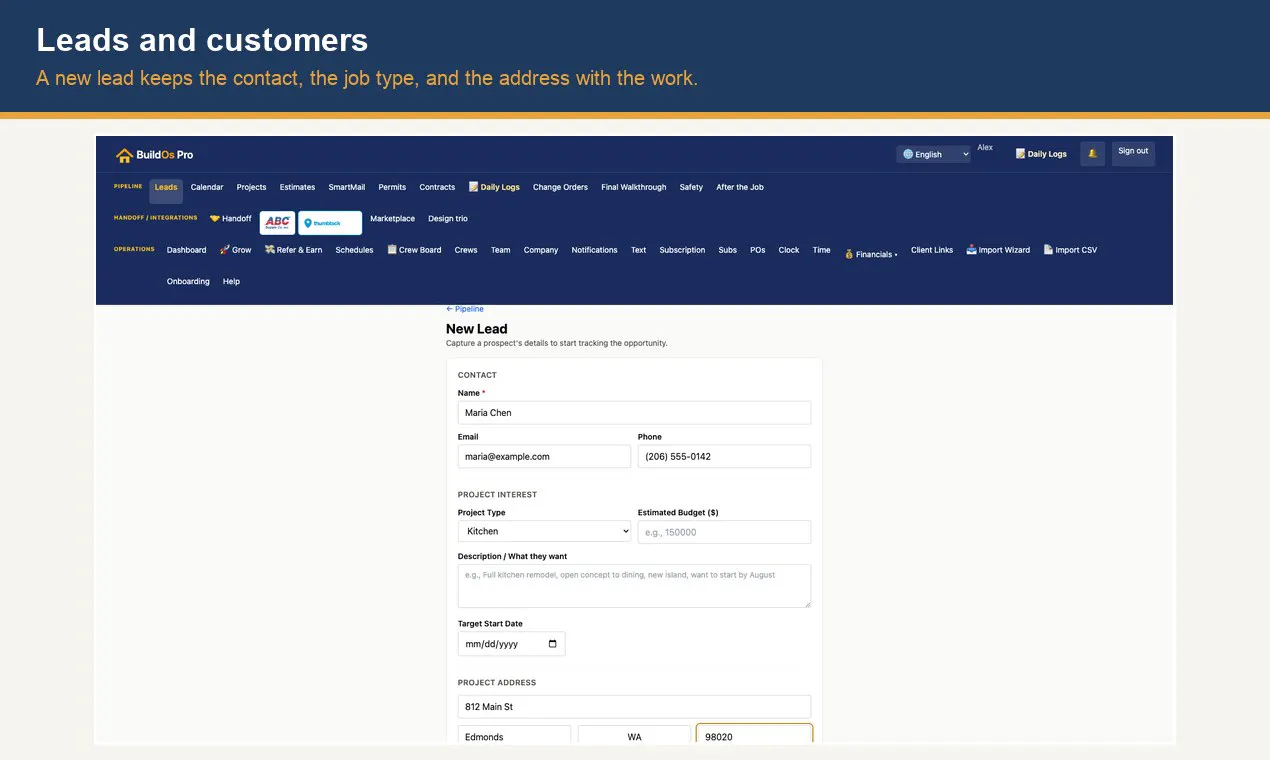The height and width of the screenshot is (760, 1270).
Task: Open the Estimates section
Action: click(x=297, y=187)
